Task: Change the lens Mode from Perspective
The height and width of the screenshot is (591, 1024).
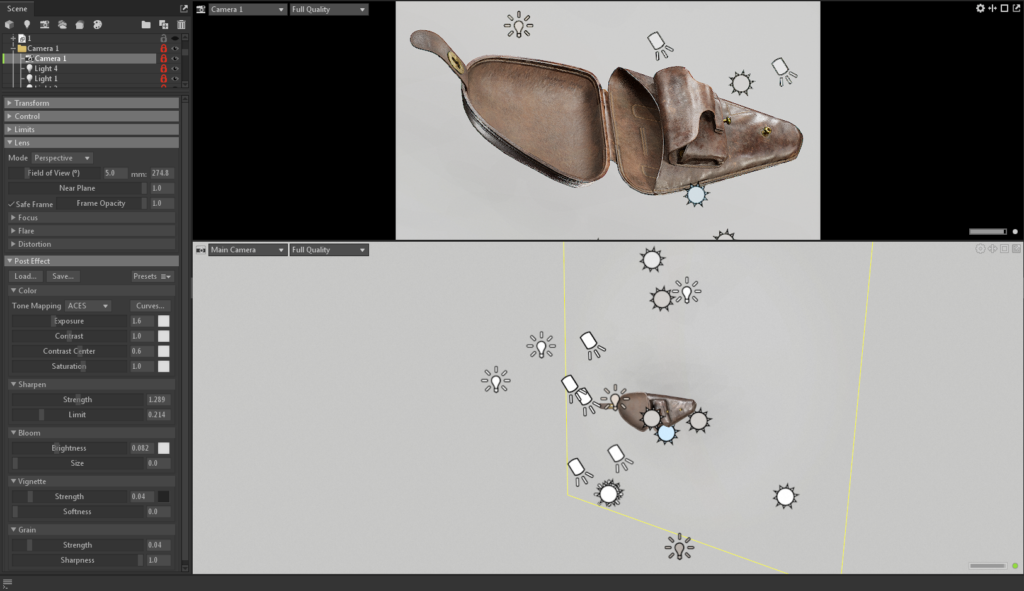Action: [60, 157]
